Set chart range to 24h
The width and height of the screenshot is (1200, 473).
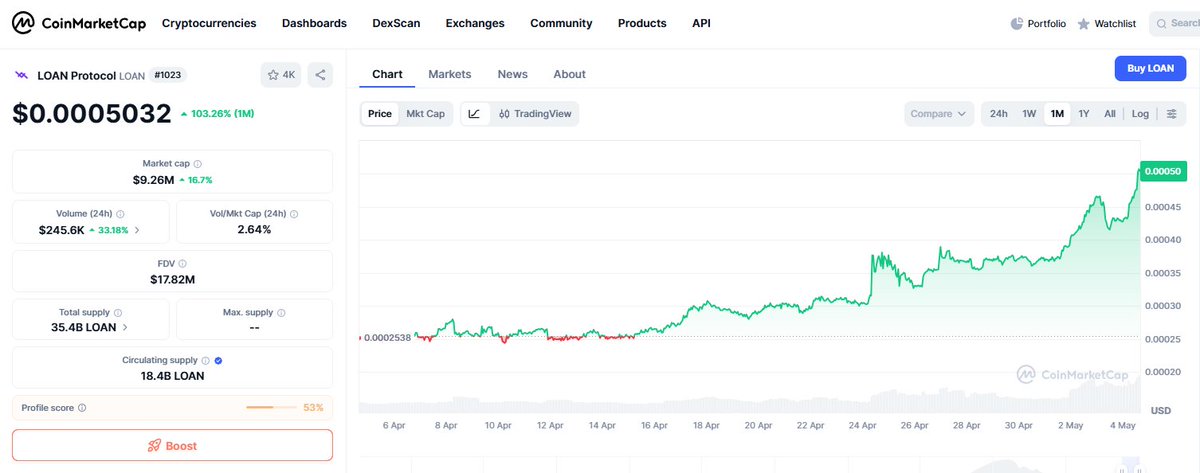pos(999,114)
